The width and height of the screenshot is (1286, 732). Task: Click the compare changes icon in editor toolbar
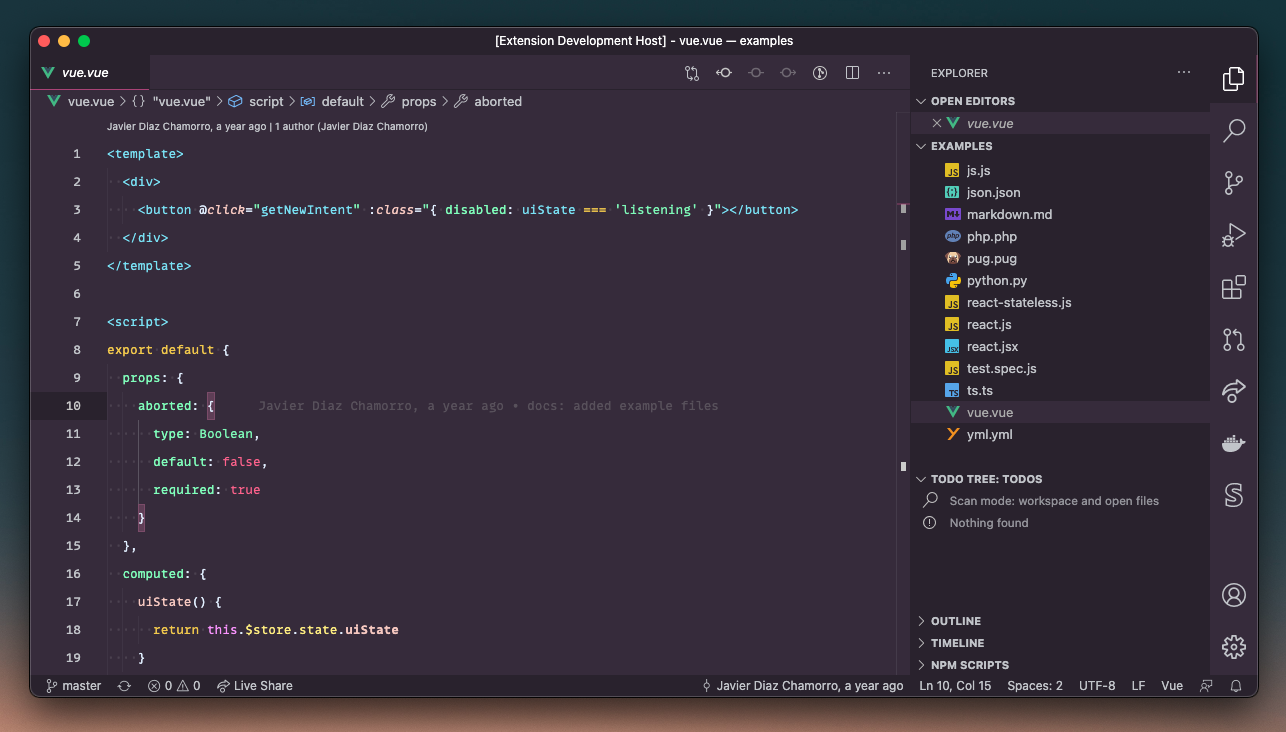tap(692, 73)
